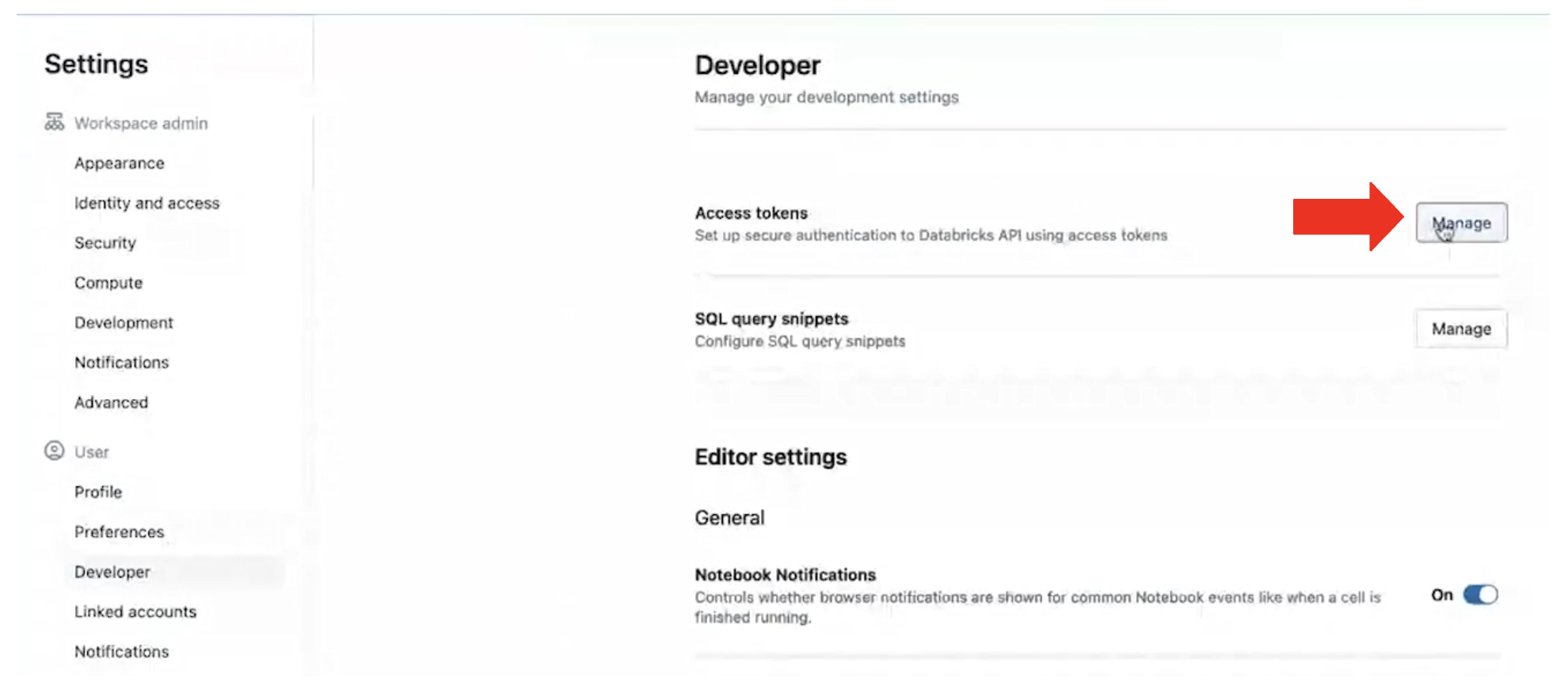Toggle Notebook Notifications switch off

[x=1479, y=595]
